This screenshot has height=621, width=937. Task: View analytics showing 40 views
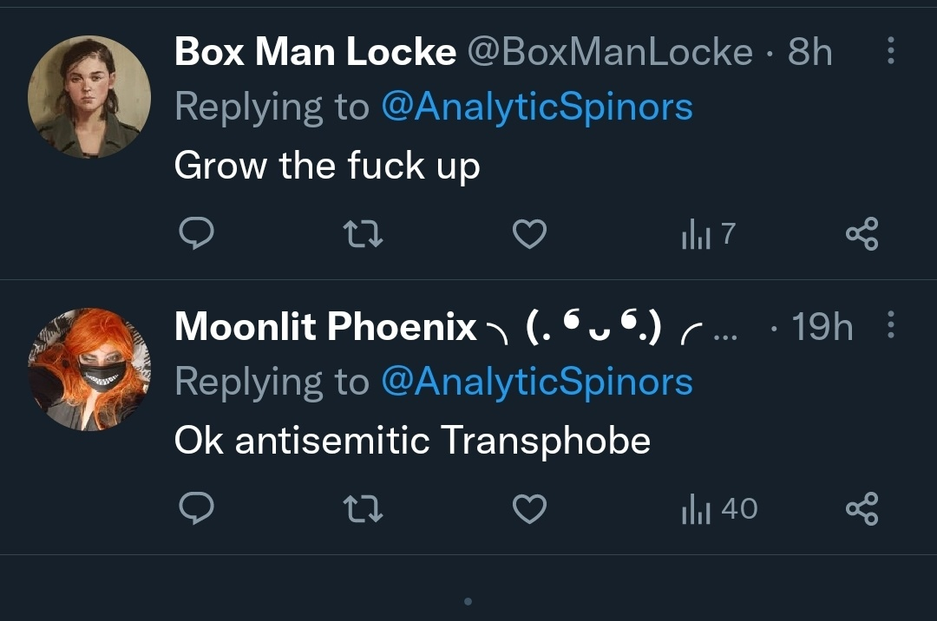click(718, 509)
